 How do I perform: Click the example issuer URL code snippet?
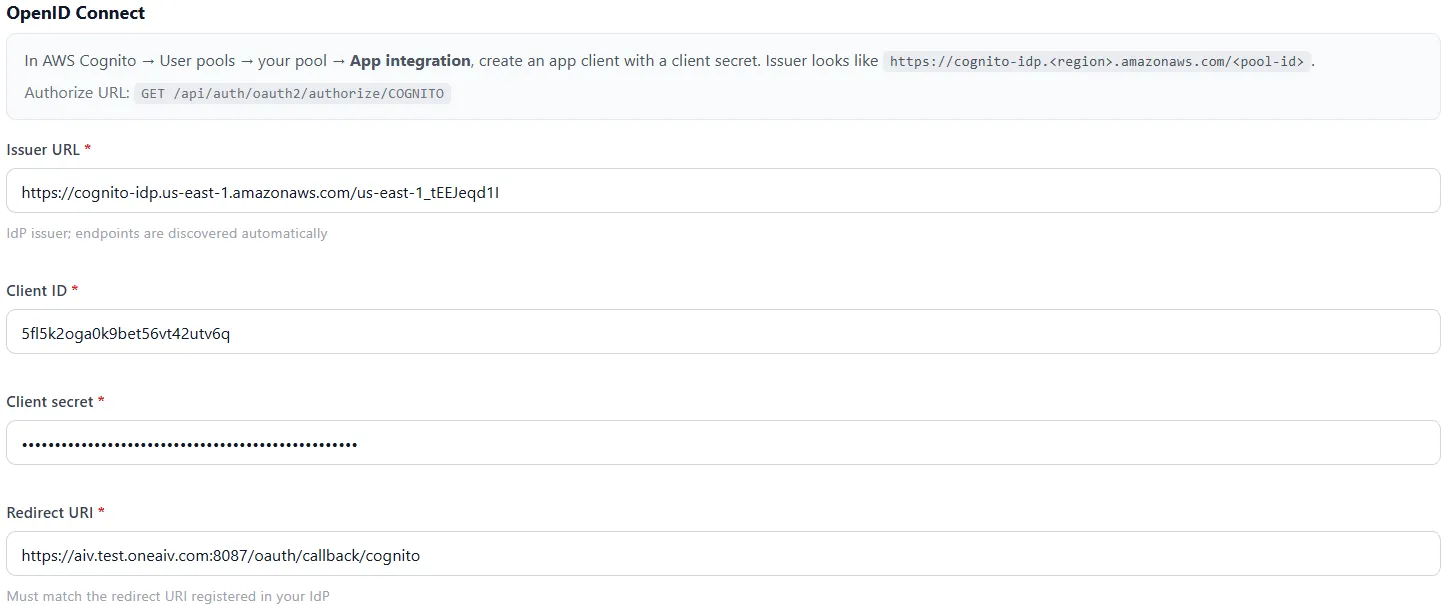1097,61
